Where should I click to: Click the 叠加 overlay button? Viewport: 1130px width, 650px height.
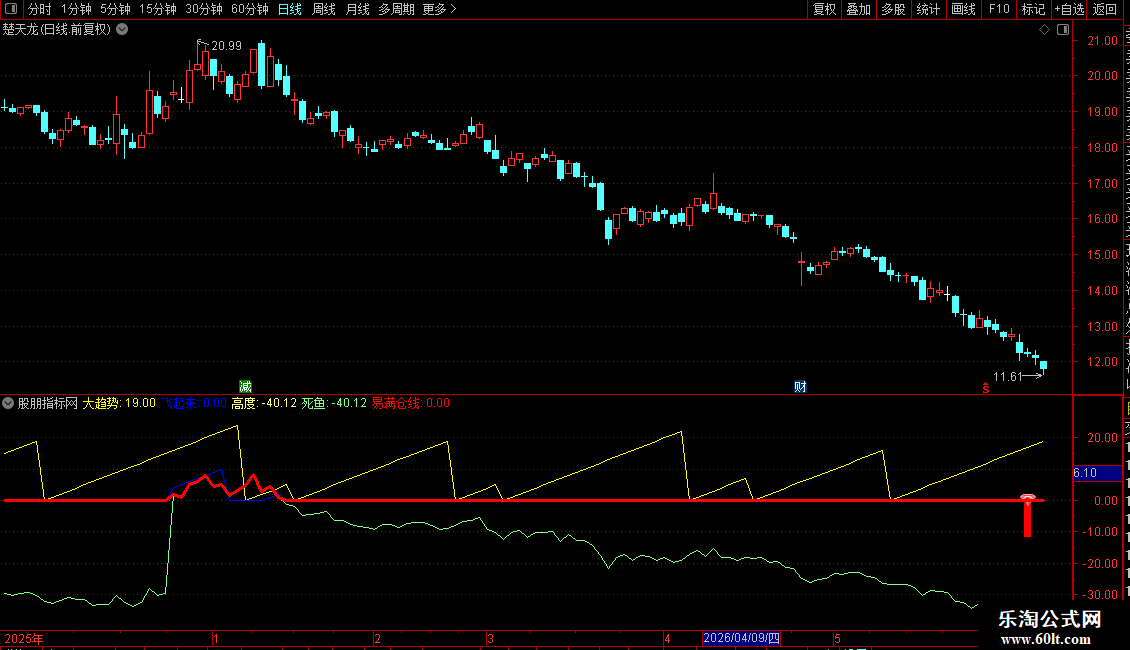(x=858, y=9)
